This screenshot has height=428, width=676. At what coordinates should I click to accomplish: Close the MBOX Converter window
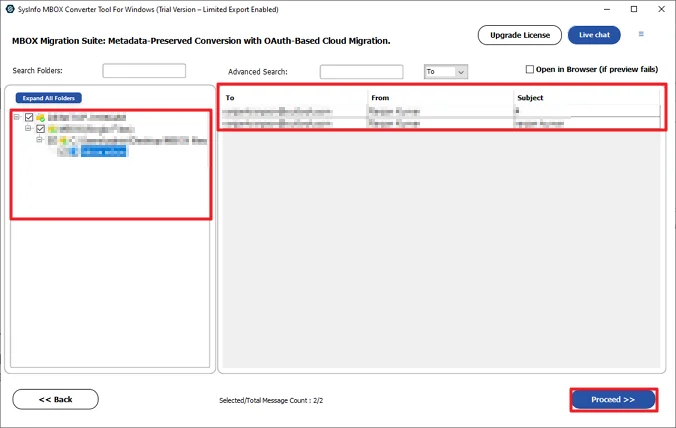[661, 9]
